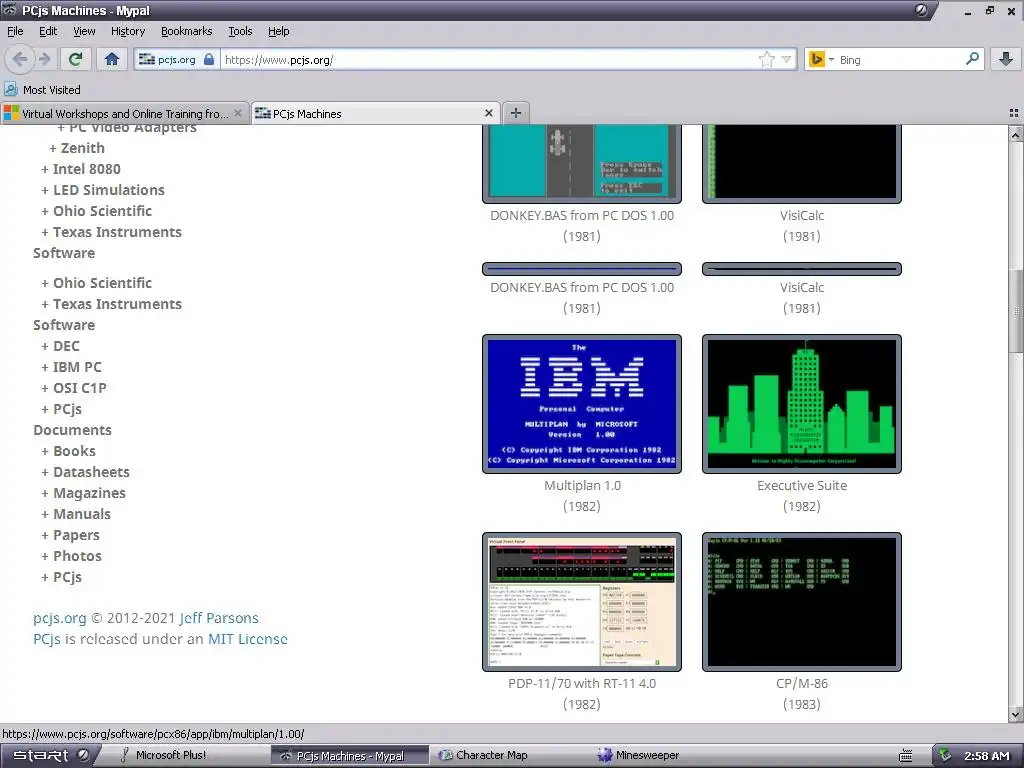Open the PDP-11/70 with RT-11 thumbnail
Image resolution: width=1024 pixels, height=768 pixels.
582,601
